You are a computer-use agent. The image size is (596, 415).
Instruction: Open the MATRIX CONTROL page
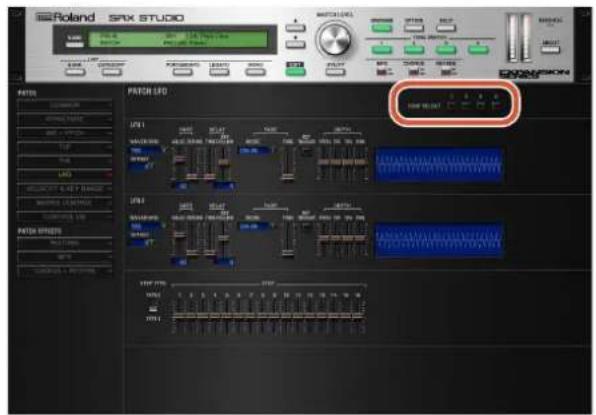point(65,203)
